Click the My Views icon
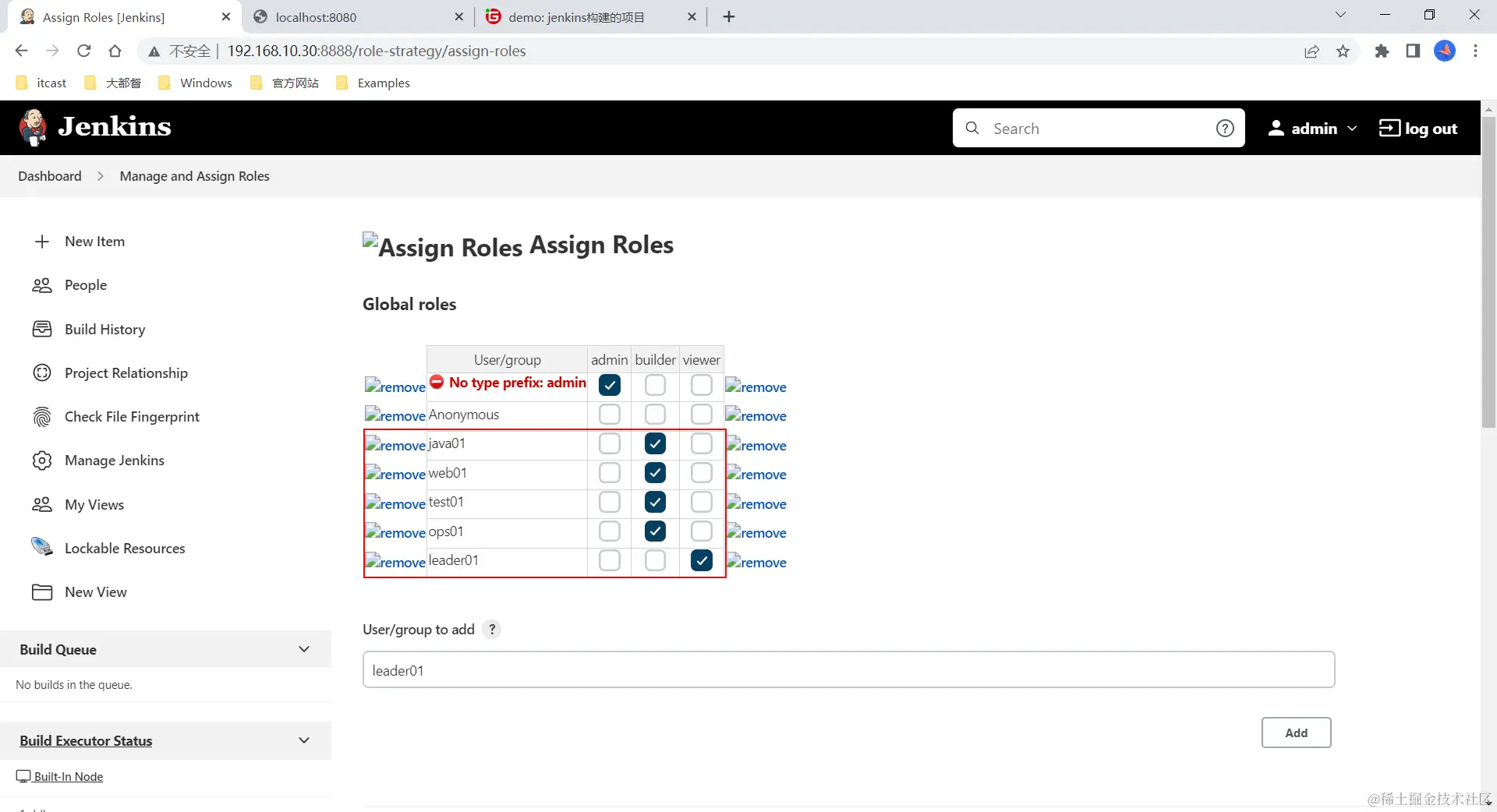Image resolution: width=1497 pixels, height=812 pixels. coord(42,504)
